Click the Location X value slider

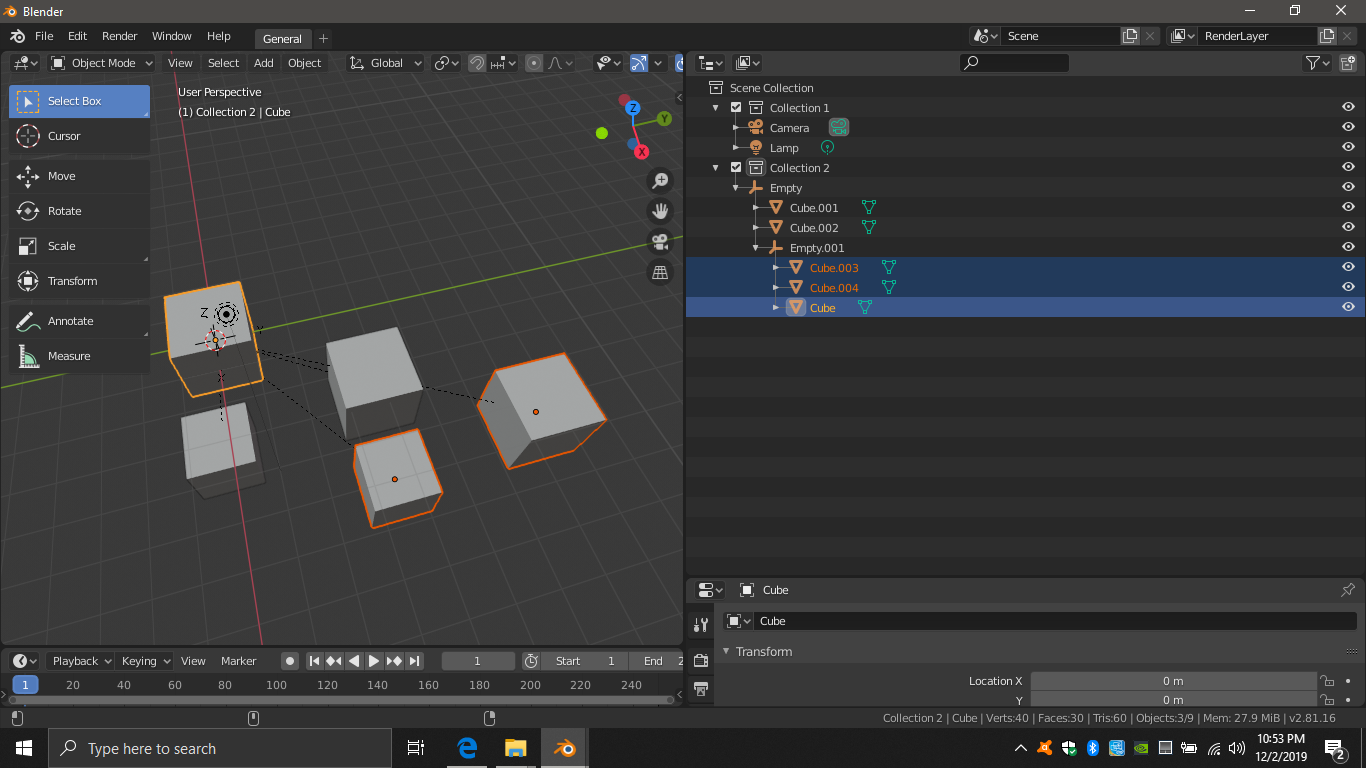pyautogui.click(x=1173, y=681)
